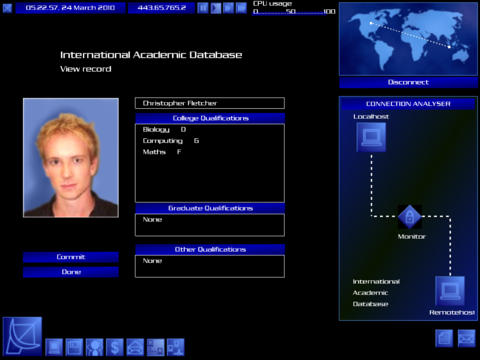This screenshot has width=480, height=360.
Task: Disconnect from the remote host
Action: point(408,82)
